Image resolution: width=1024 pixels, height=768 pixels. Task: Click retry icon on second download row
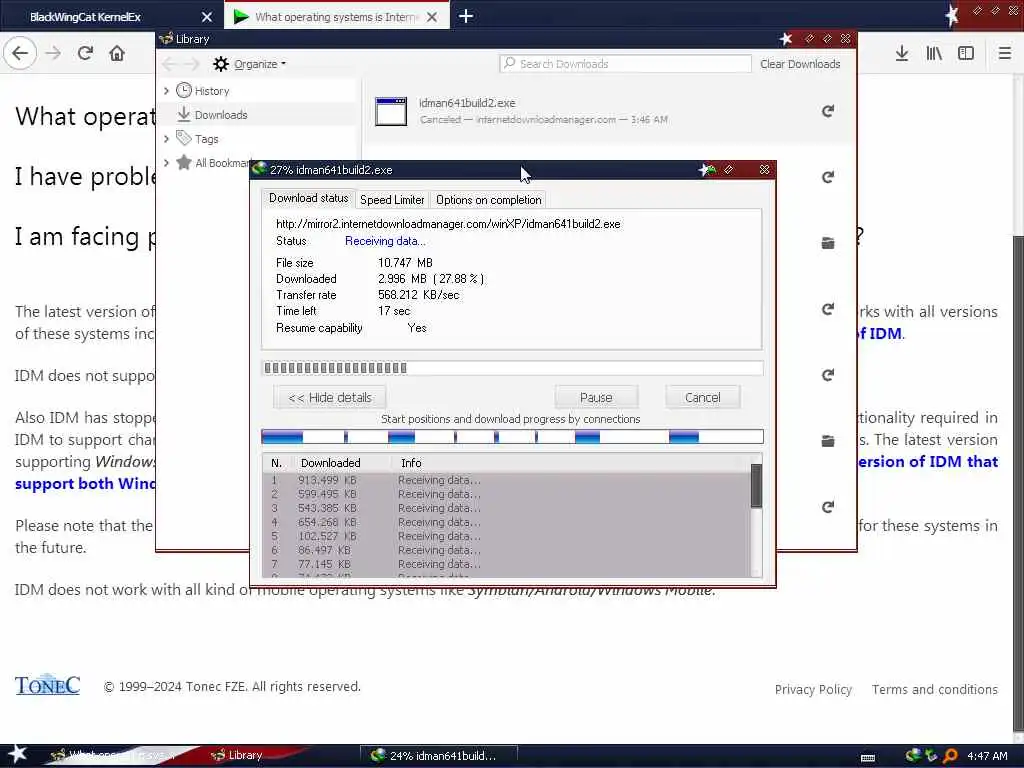[x=827, y=177]
